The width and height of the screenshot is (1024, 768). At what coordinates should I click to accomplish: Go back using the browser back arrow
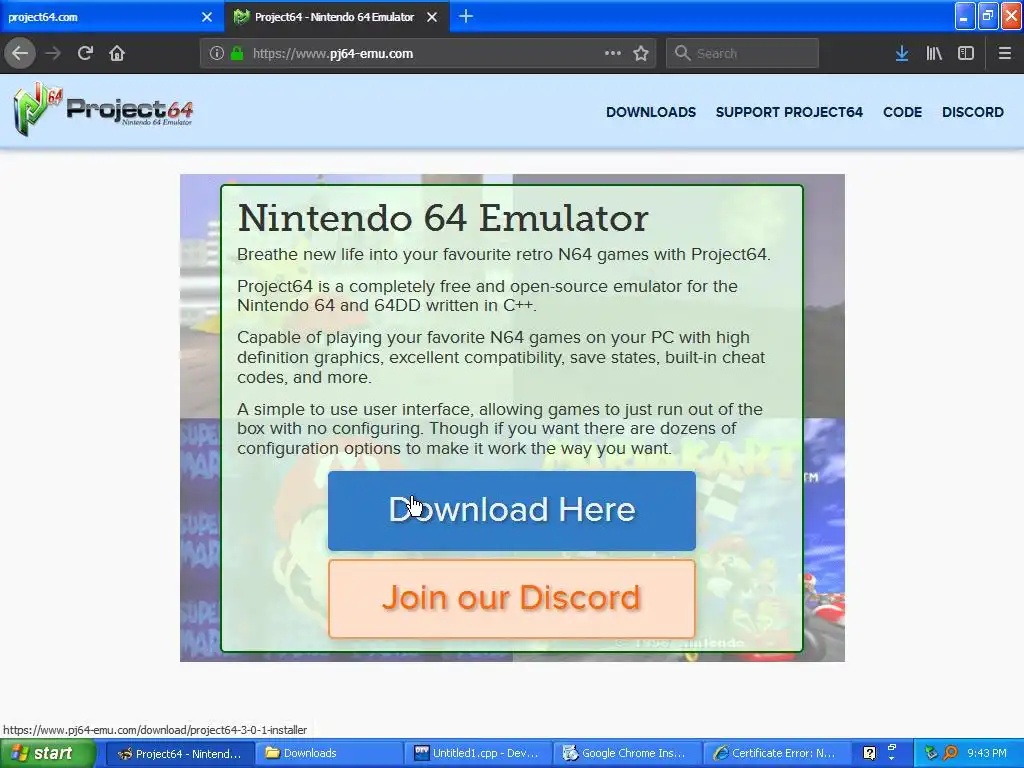tap(20, 53)
